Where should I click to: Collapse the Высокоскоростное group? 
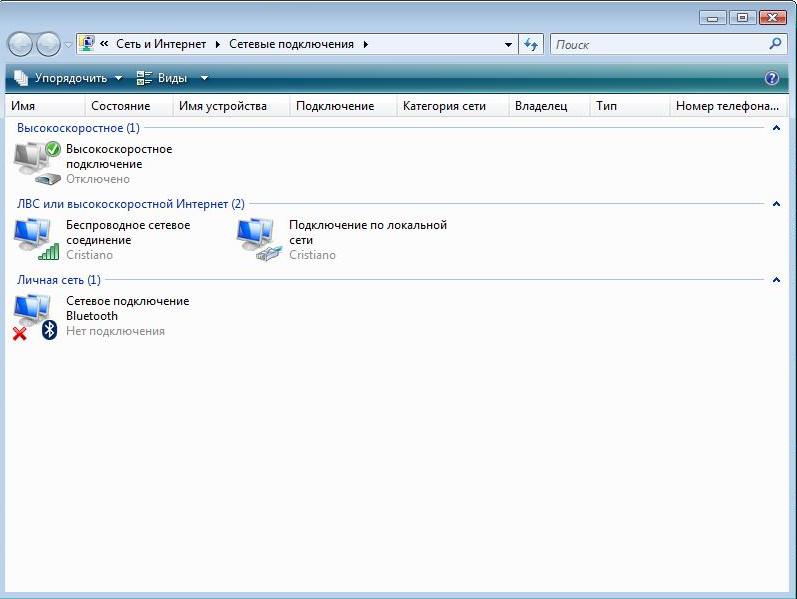[x=776, y=128]
